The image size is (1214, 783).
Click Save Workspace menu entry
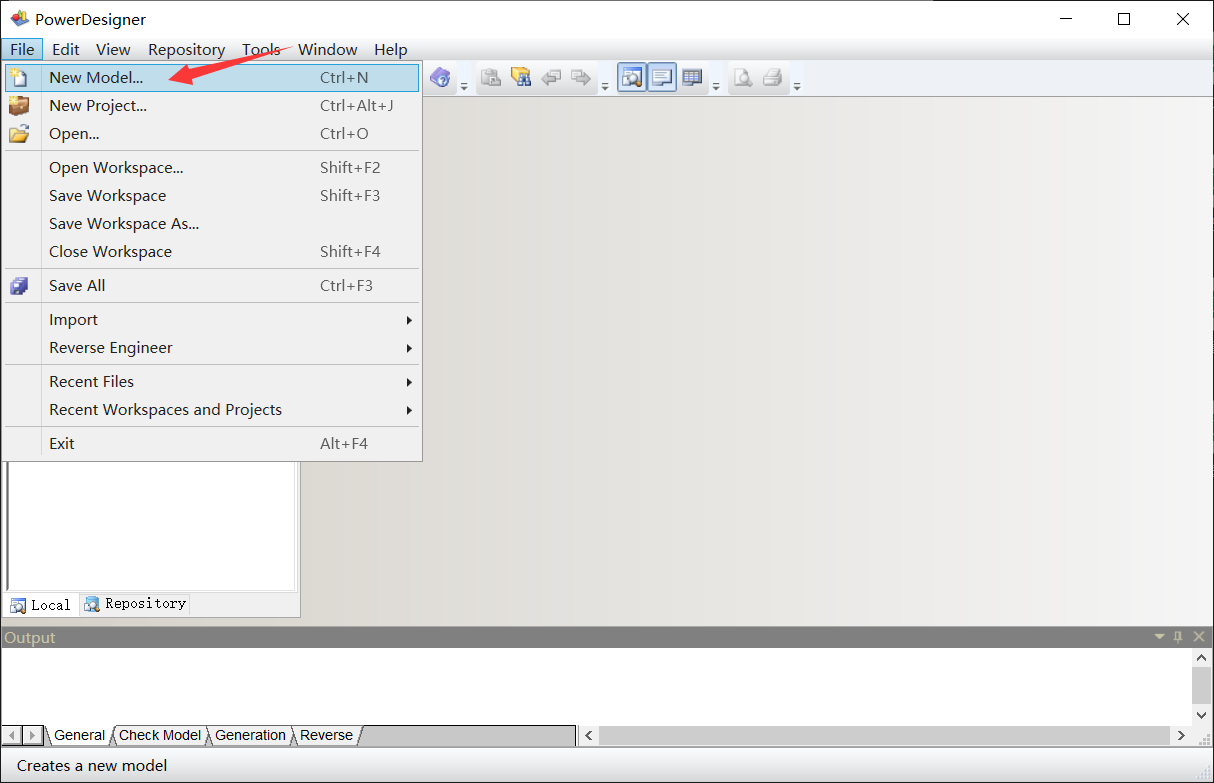click(x=212, y=195)
